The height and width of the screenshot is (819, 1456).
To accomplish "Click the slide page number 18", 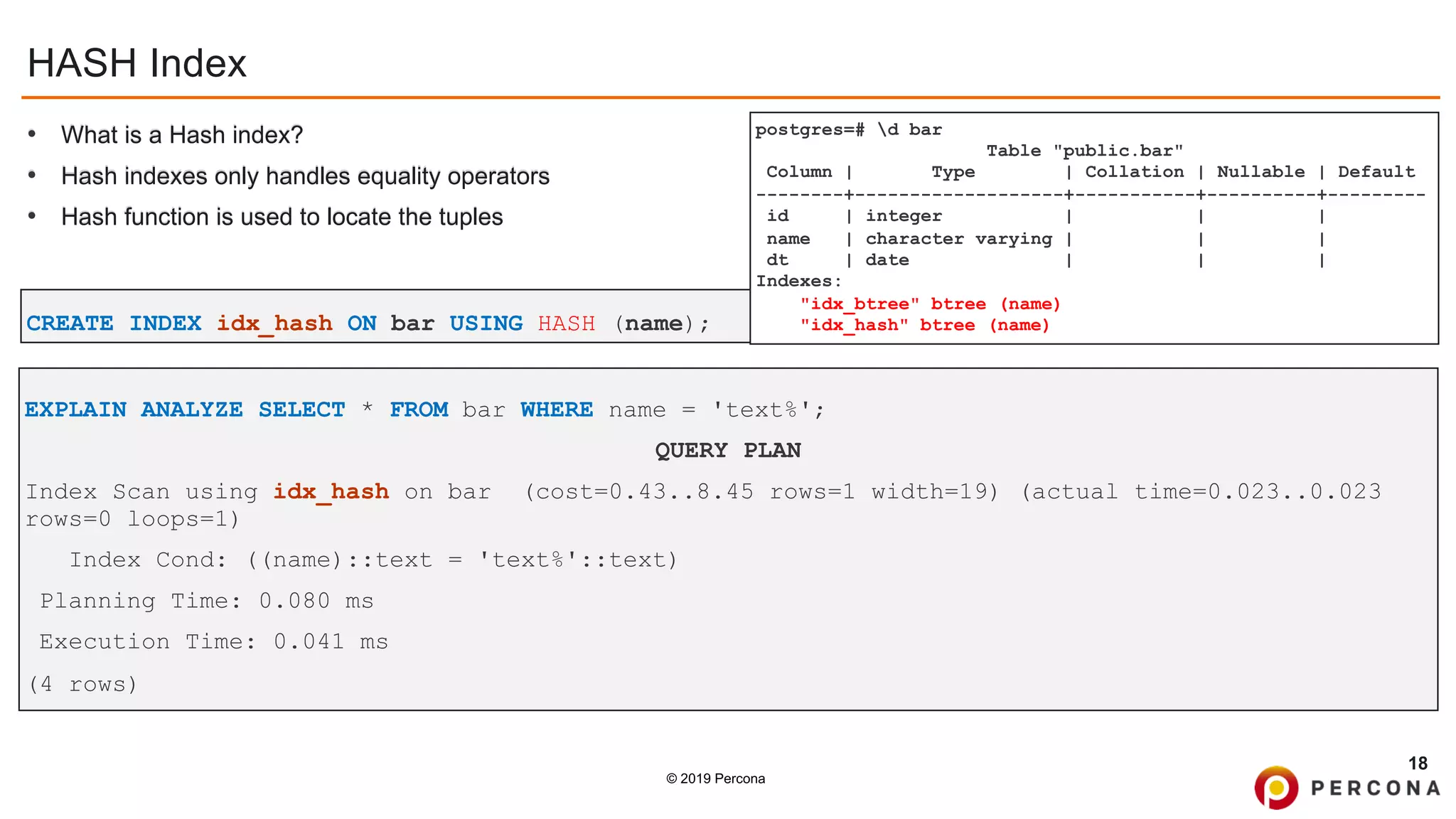I will point(1417,764).
